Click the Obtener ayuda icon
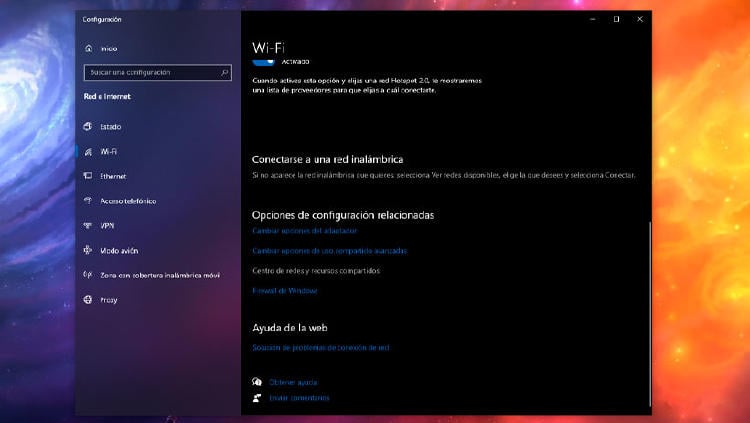The image size is (750, 423). pos(257,382)
